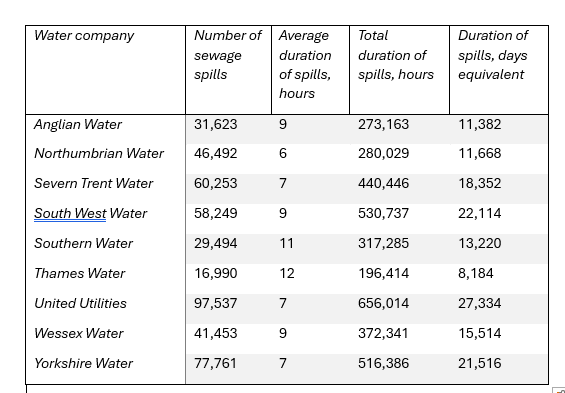
Task: Select South West Water total 530,737
Action: tap(383, 213)
